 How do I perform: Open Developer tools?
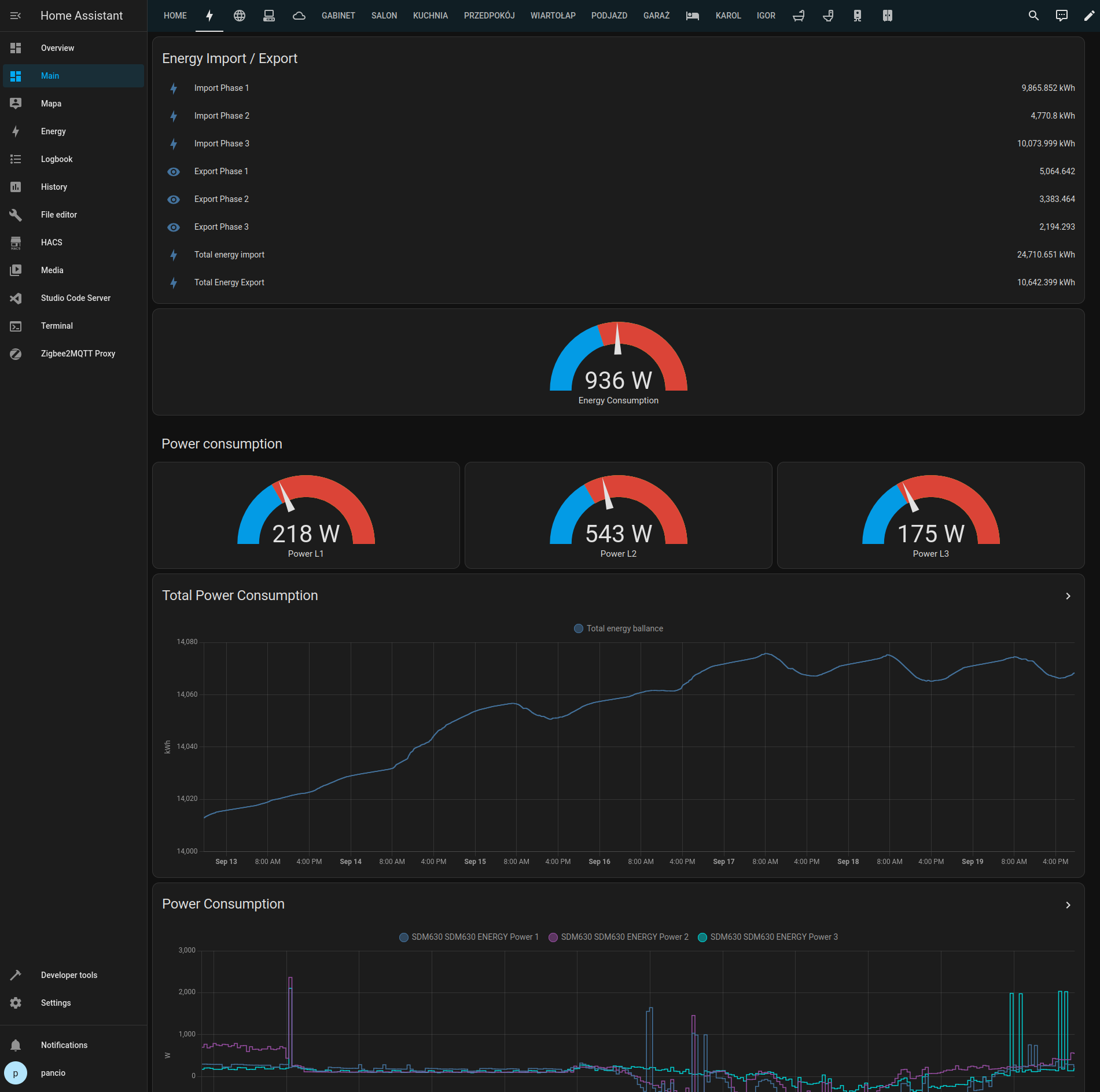[x=68, y=975]
